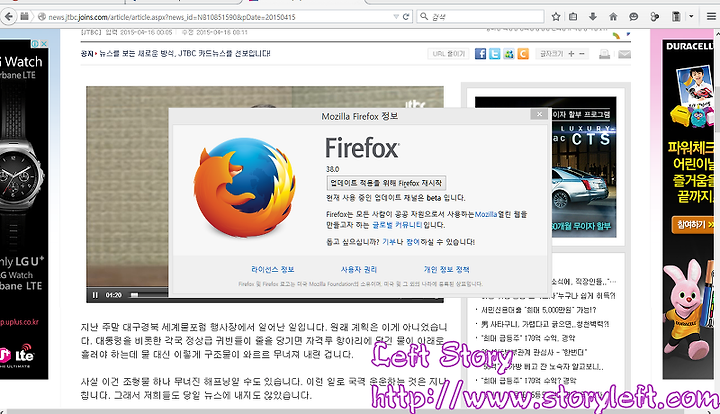Image resolution: width=720 pixels, height=414 pixels.
Task: Open the 기부 donate link
Action: click(x=389, y=242)
